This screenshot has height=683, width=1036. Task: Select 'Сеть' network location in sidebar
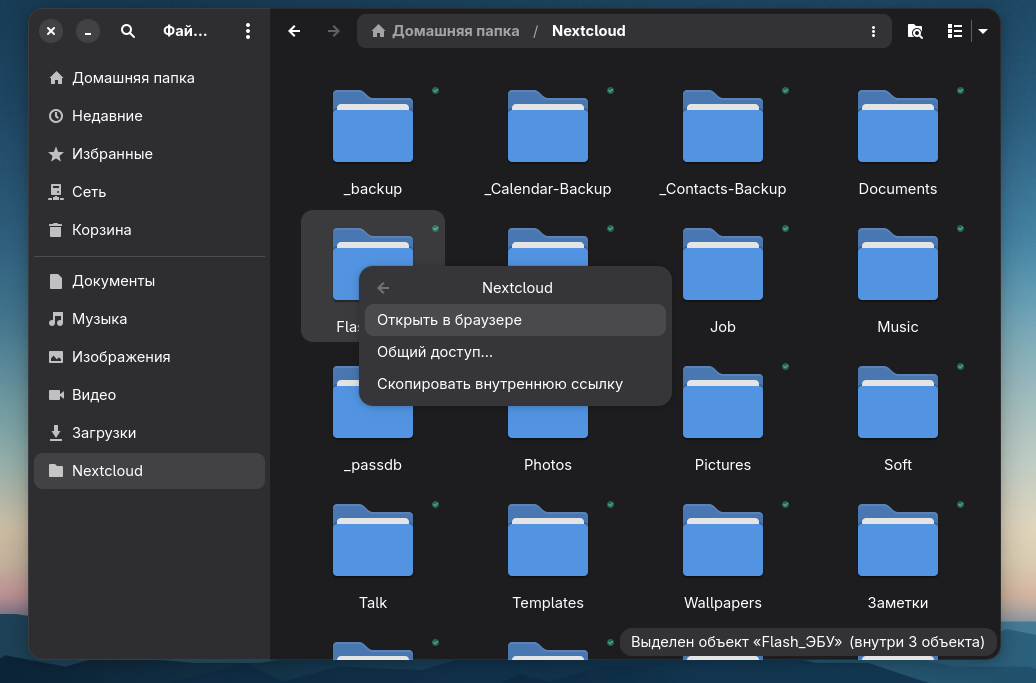point(89,192)
